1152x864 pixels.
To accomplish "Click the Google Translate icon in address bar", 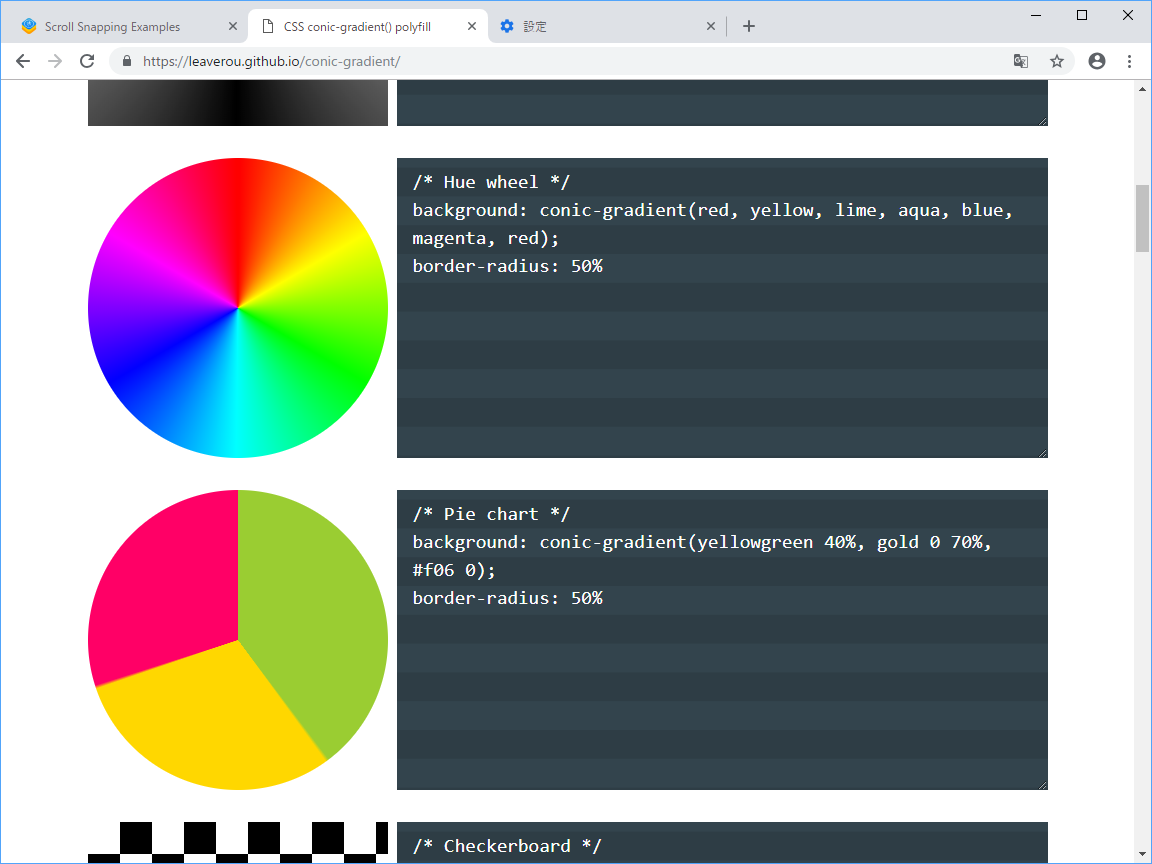I will 1020,61.
